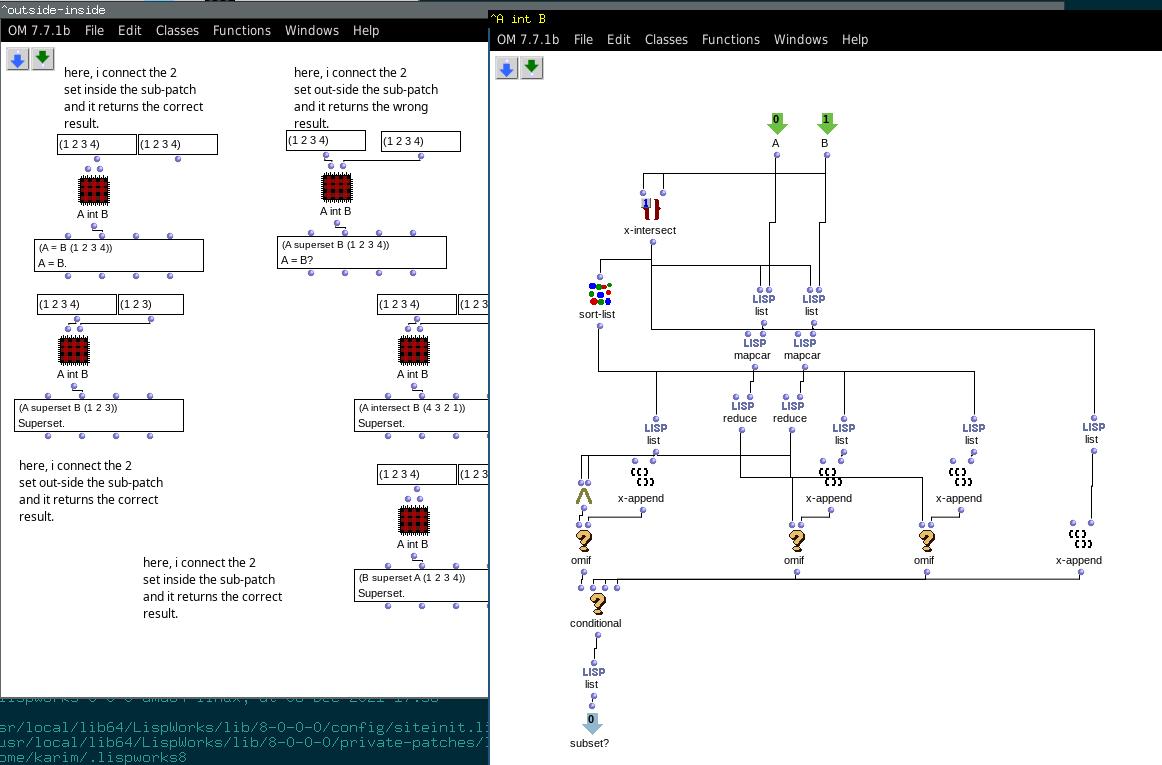Screen dimensions: 1162x765
Task: Open Functions menu in outside-inside window
Action: click(242, 30)
